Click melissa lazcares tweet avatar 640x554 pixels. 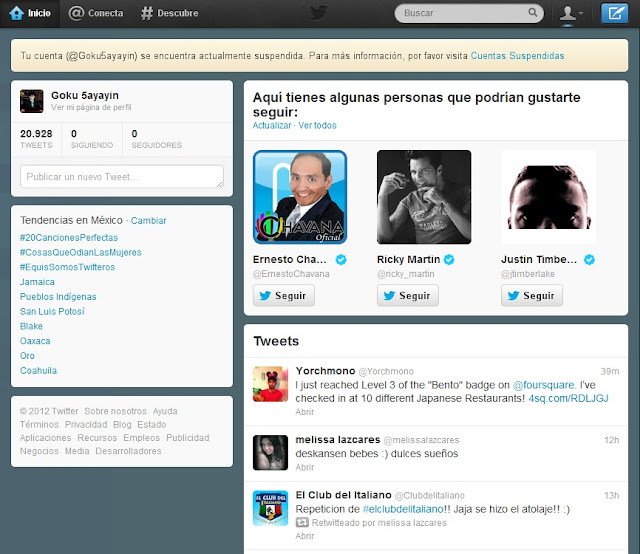(x=270, y=453)
